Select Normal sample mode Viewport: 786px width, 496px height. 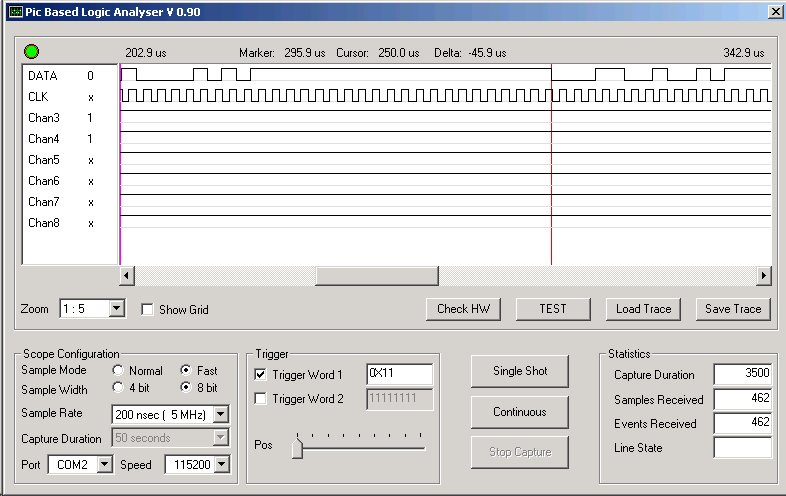point(118,370)
